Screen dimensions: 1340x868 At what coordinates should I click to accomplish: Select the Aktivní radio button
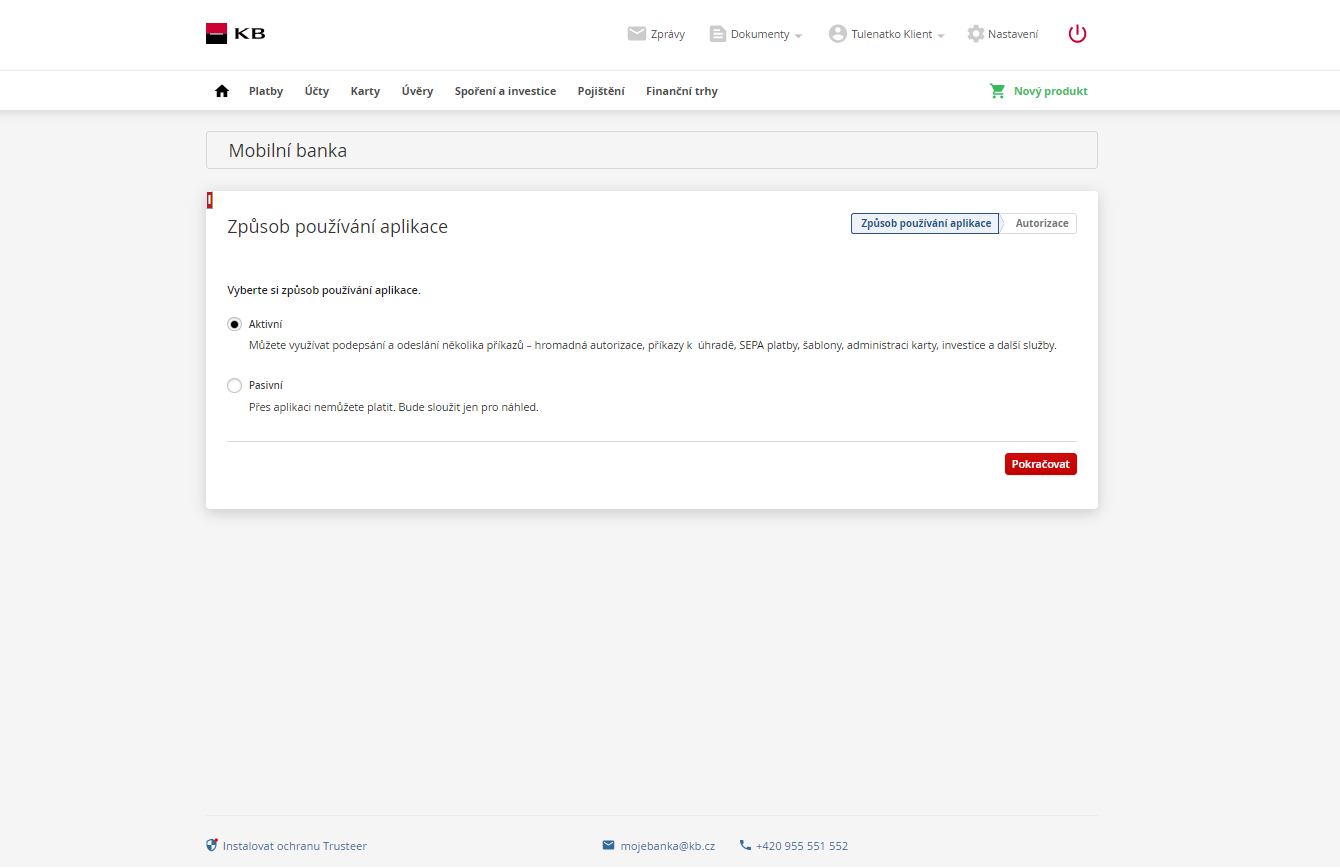(235, 324)
